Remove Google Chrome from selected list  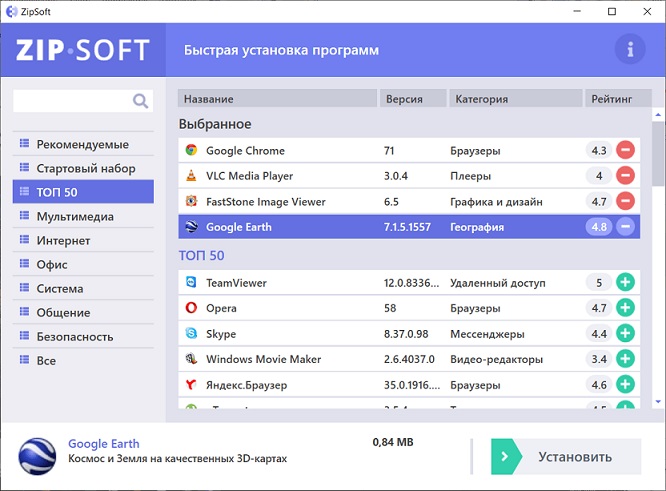625,150
